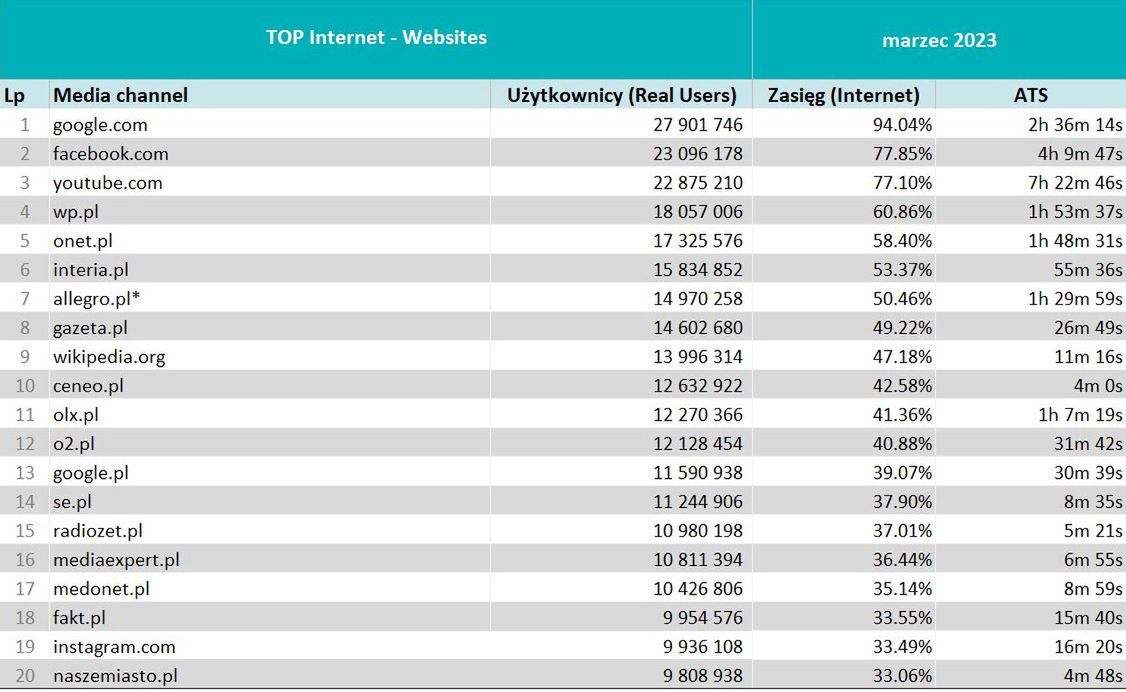Click the google.com row entry
The height and width of the screenshot is (692, 1126).
pyautogui.click(x=100, y=125)
